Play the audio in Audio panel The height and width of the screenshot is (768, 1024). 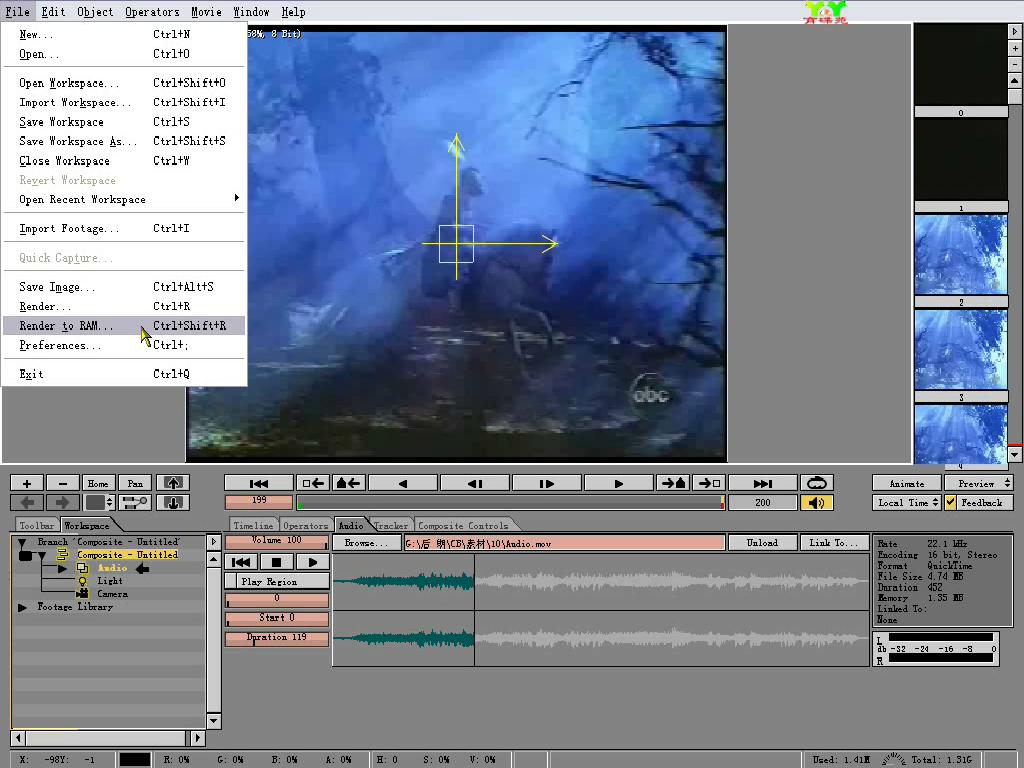coord(312,562)
